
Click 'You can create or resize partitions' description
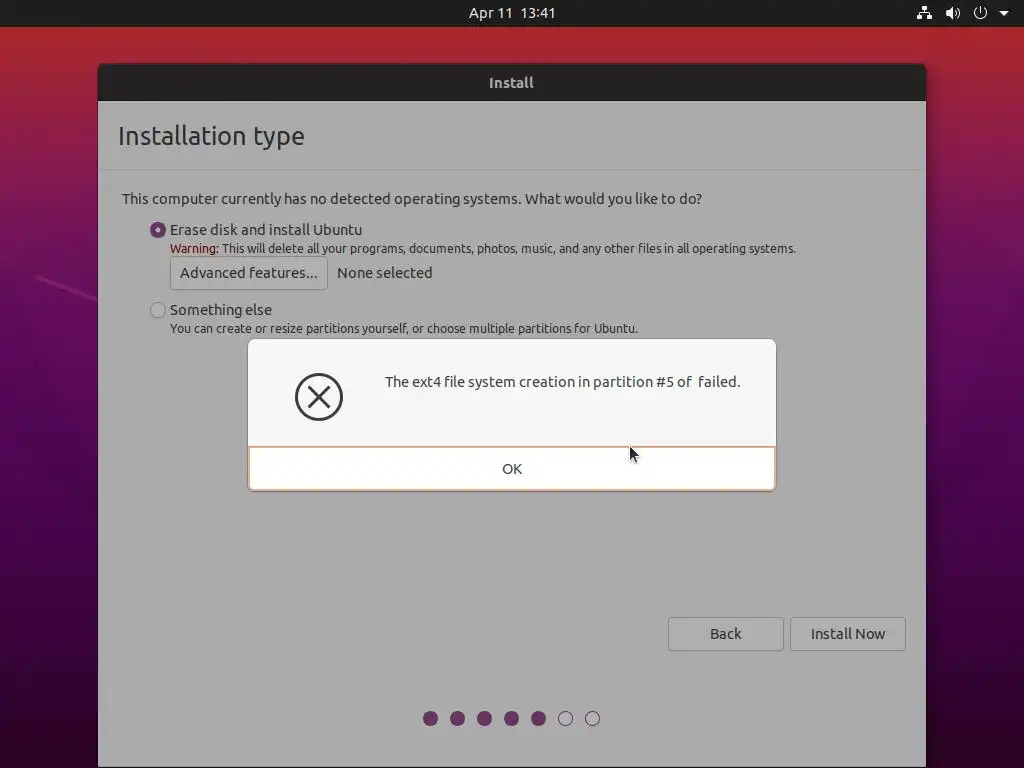[404, 328]
